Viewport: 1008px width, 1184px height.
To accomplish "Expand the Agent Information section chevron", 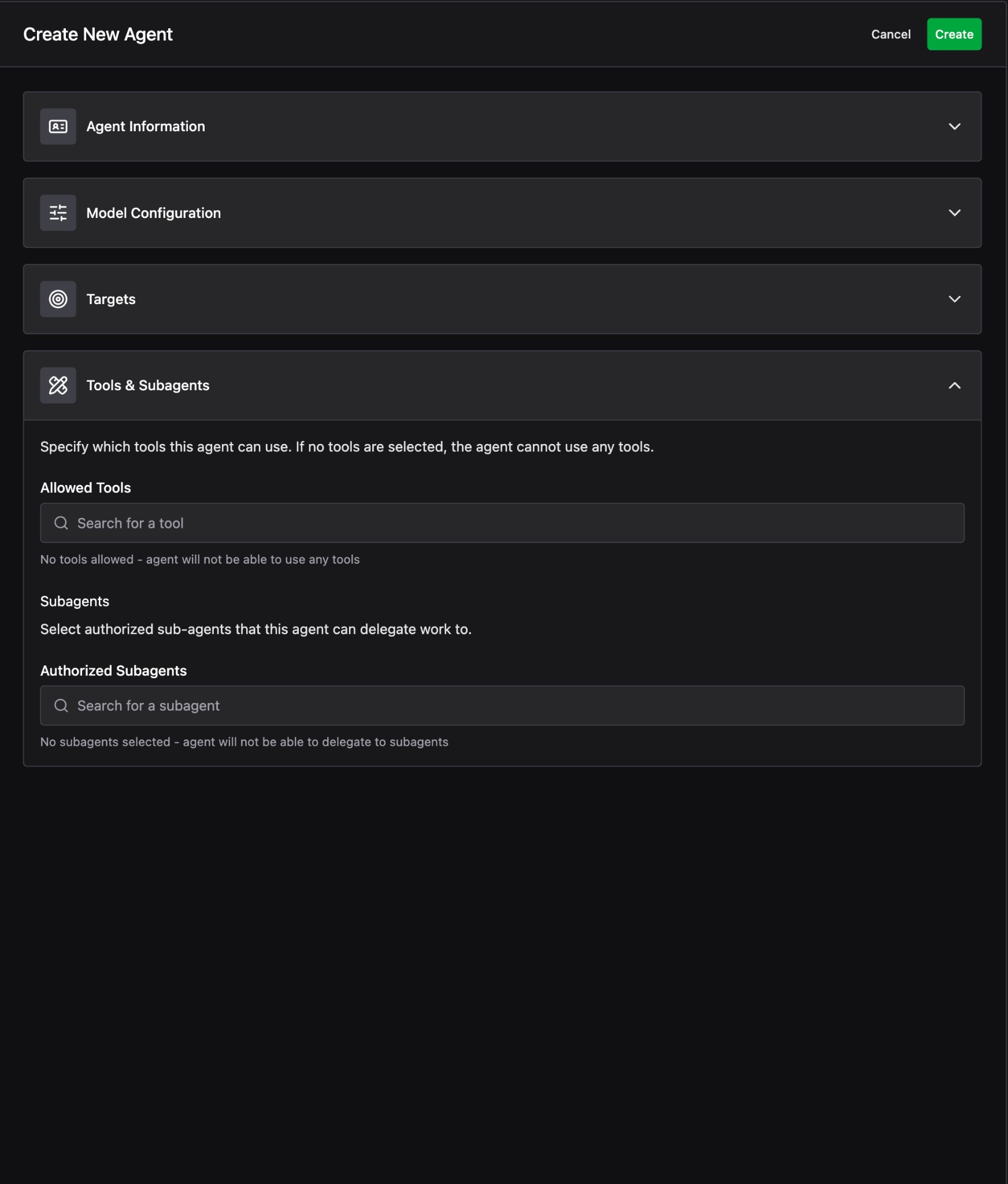I will pos(954,127).
